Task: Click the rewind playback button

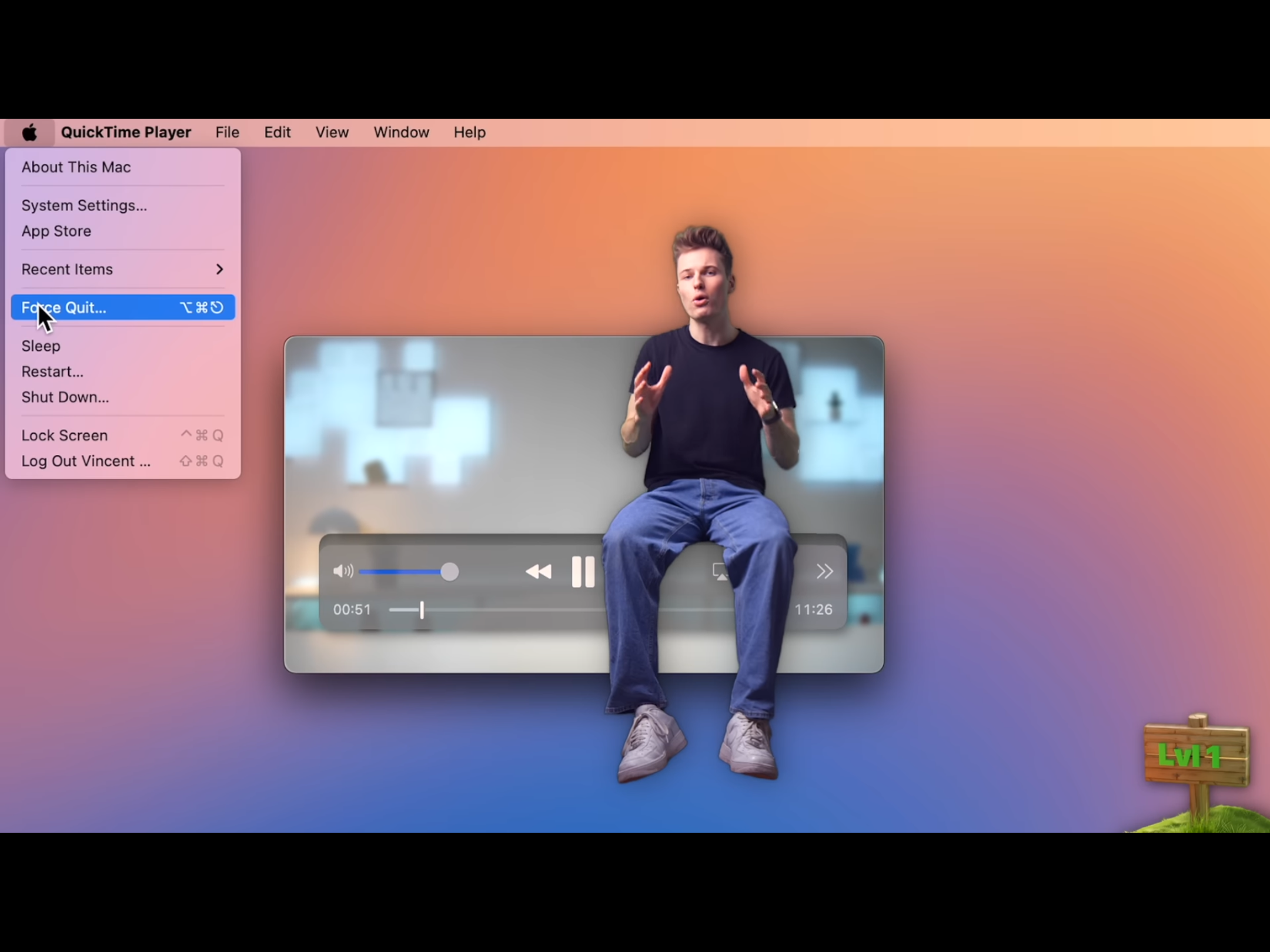Action: (538, 572)
